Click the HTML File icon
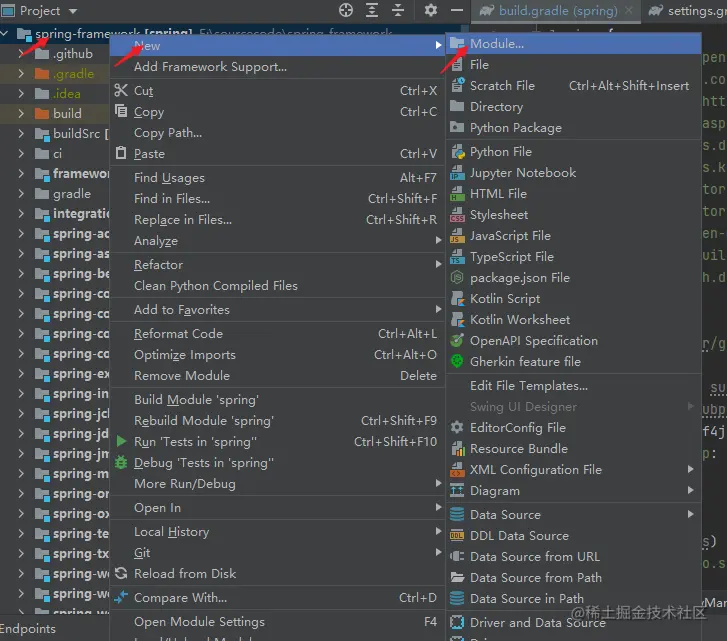Image resolution: width=727 pixels, height=641 pixels. [x=457, y=193]
